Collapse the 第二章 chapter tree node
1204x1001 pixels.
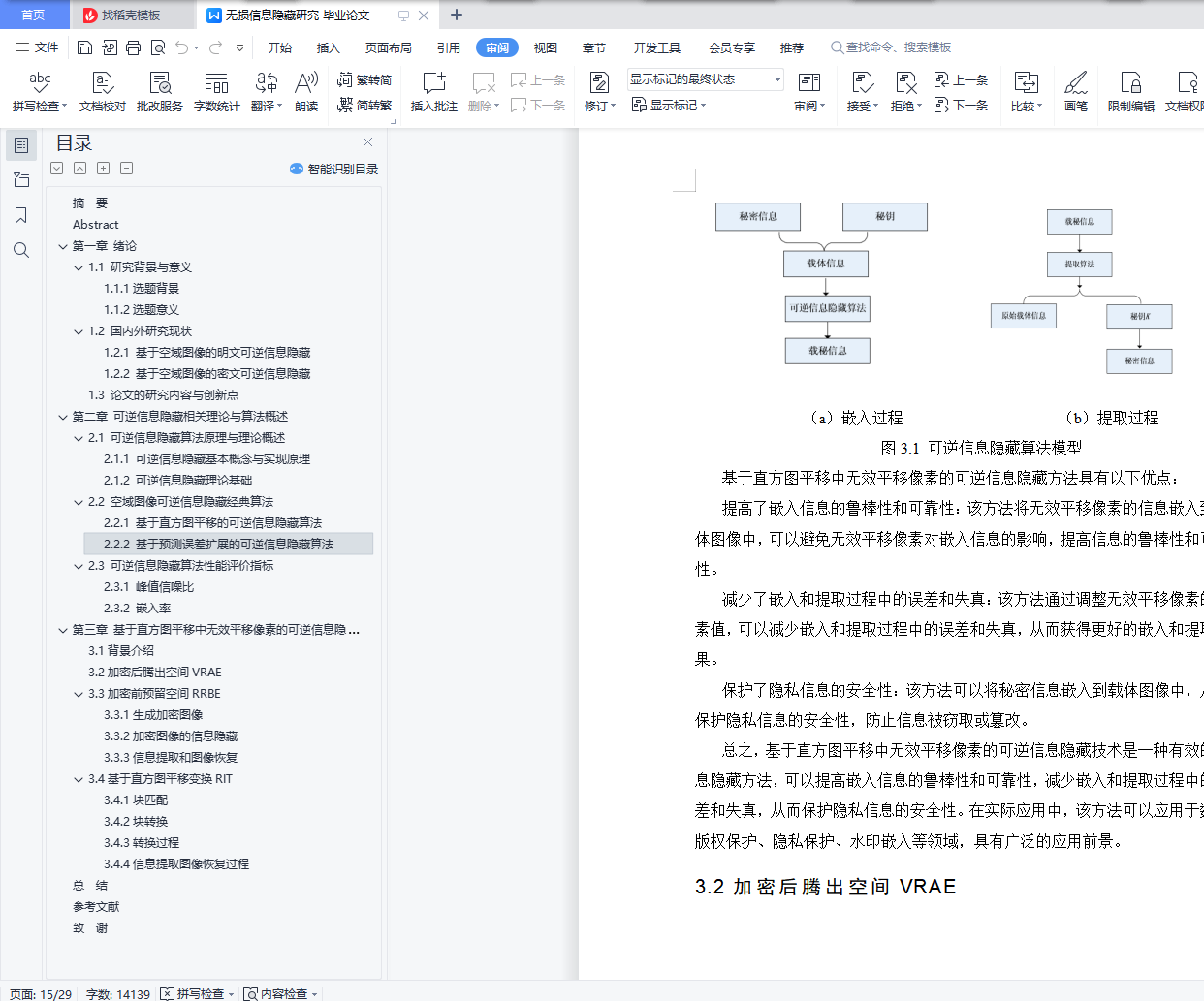click(63, 417)
